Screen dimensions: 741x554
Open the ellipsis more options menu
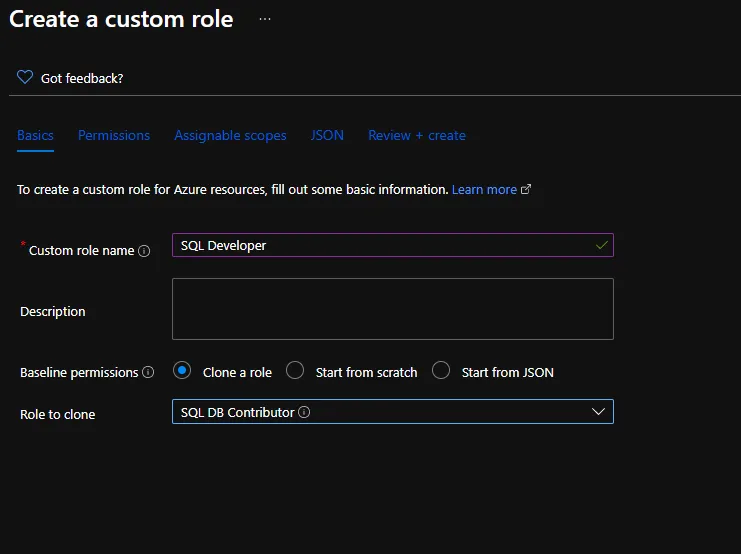tap(265, 19)
